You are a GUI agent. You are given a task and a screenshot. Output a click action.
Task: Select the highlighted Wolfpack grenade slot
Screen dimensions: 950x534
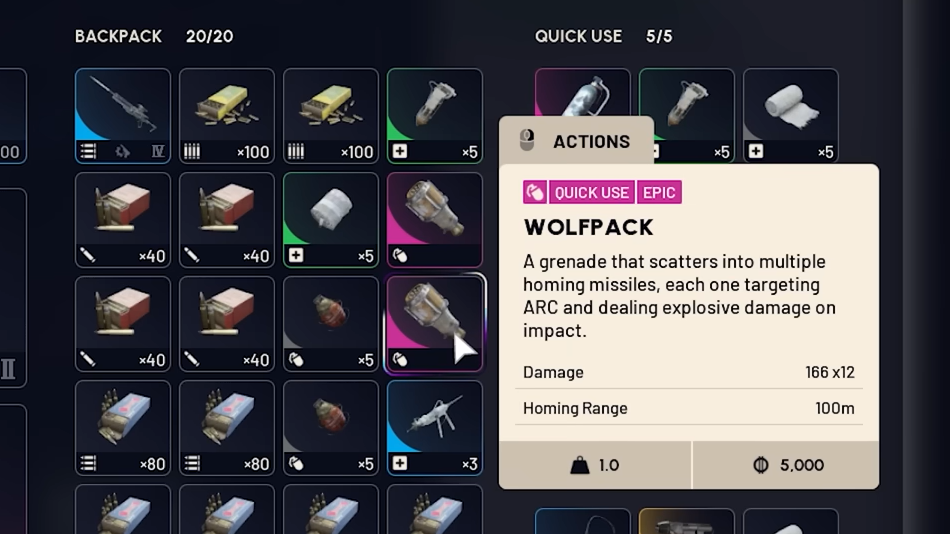tap(434, 324)
